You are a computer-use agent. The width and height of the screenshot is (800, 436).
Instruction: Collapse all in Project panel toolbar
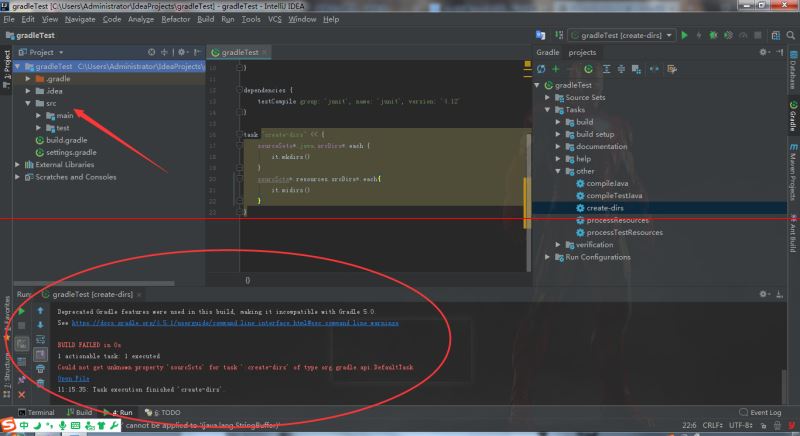[x=164, y=52]
